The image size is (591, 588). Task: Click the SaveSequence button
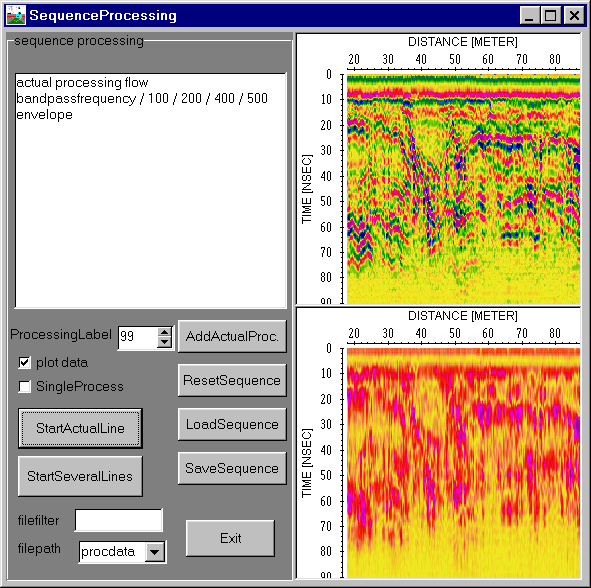[232, 469]
